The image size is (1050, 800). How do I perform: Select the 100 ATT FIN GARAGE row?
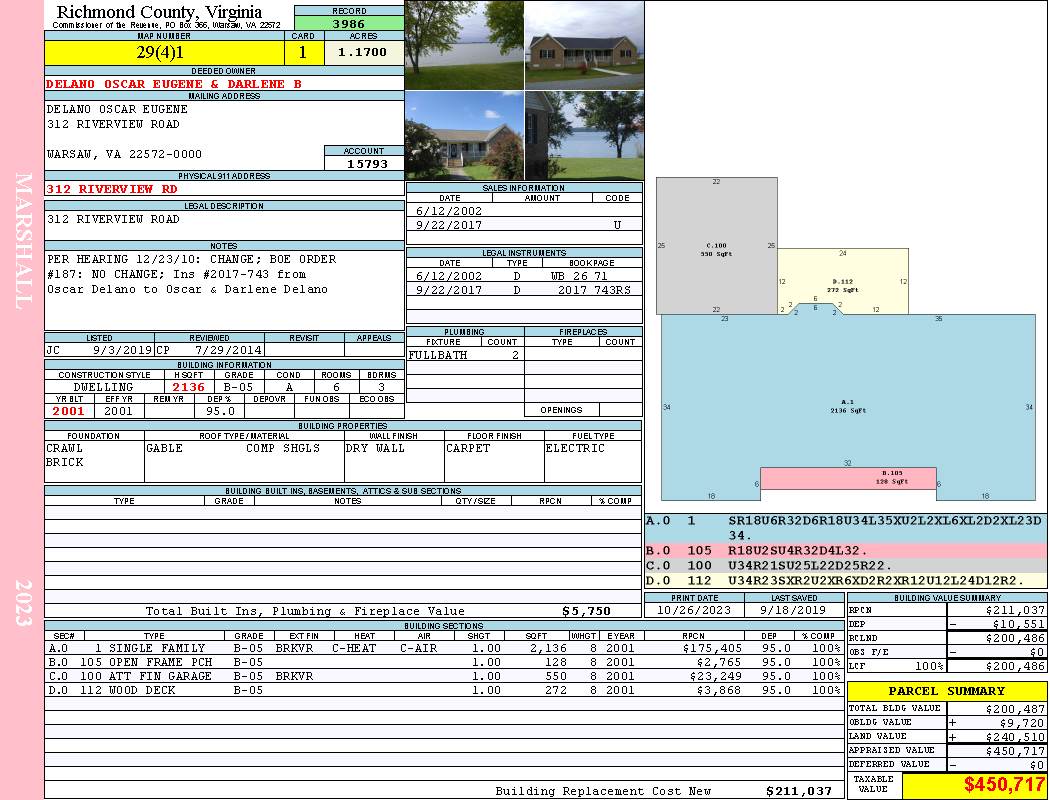442,676
